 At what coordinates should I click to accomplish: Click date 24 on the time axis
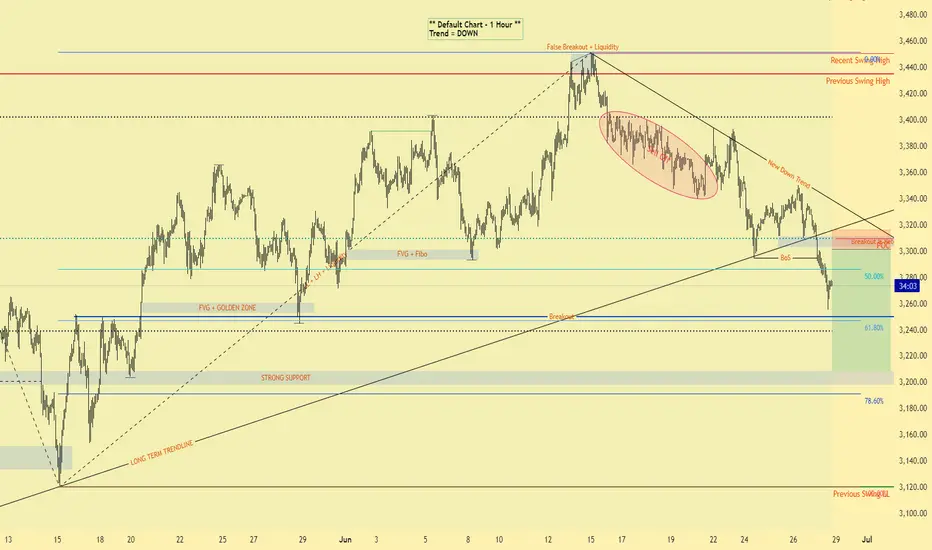coord(744,540)
